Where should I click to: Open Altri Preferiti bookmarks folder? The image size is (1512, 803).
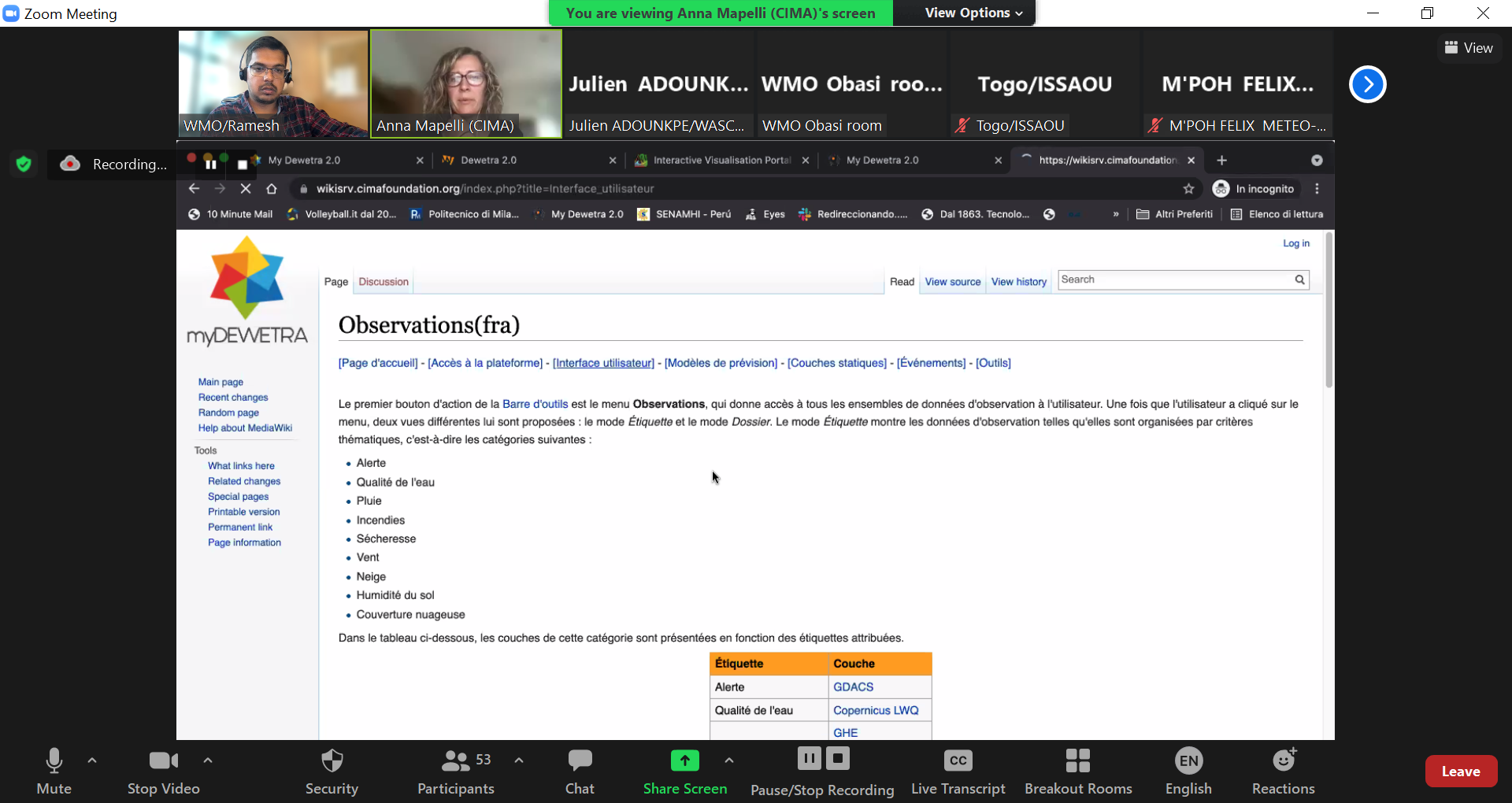(x=1175, y=214)
